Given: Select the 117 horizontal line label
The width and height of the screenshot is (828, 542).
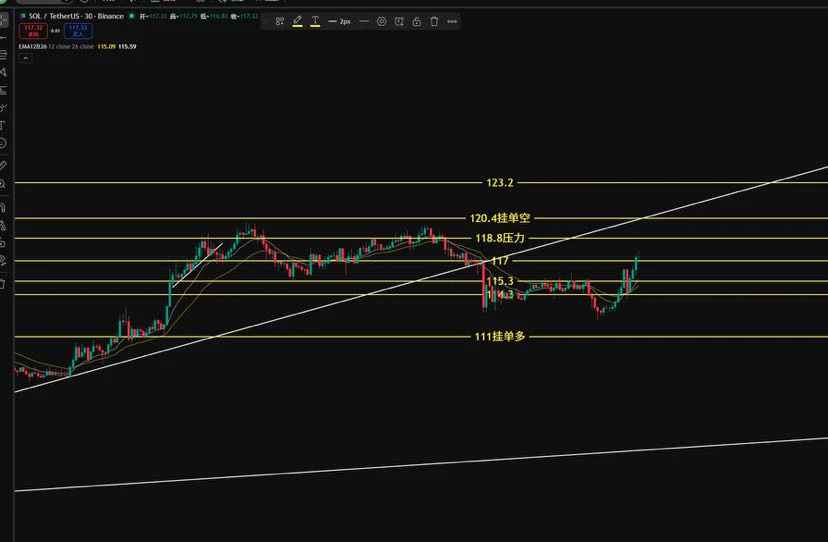Looking at the screenshot, I should (500, 261).
